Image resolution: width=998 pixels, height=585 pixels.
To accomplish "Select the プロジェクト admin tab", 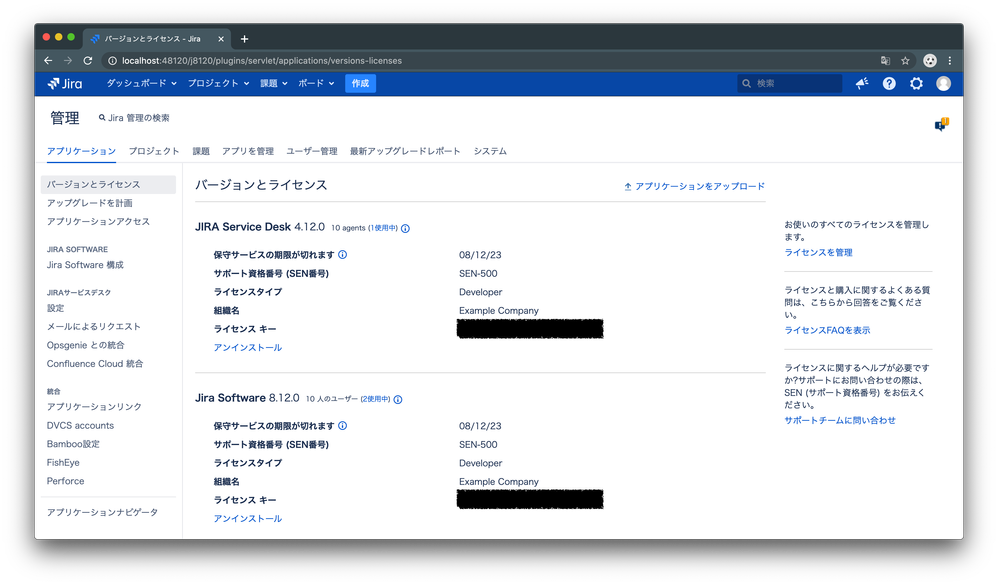I will [154, 151].
